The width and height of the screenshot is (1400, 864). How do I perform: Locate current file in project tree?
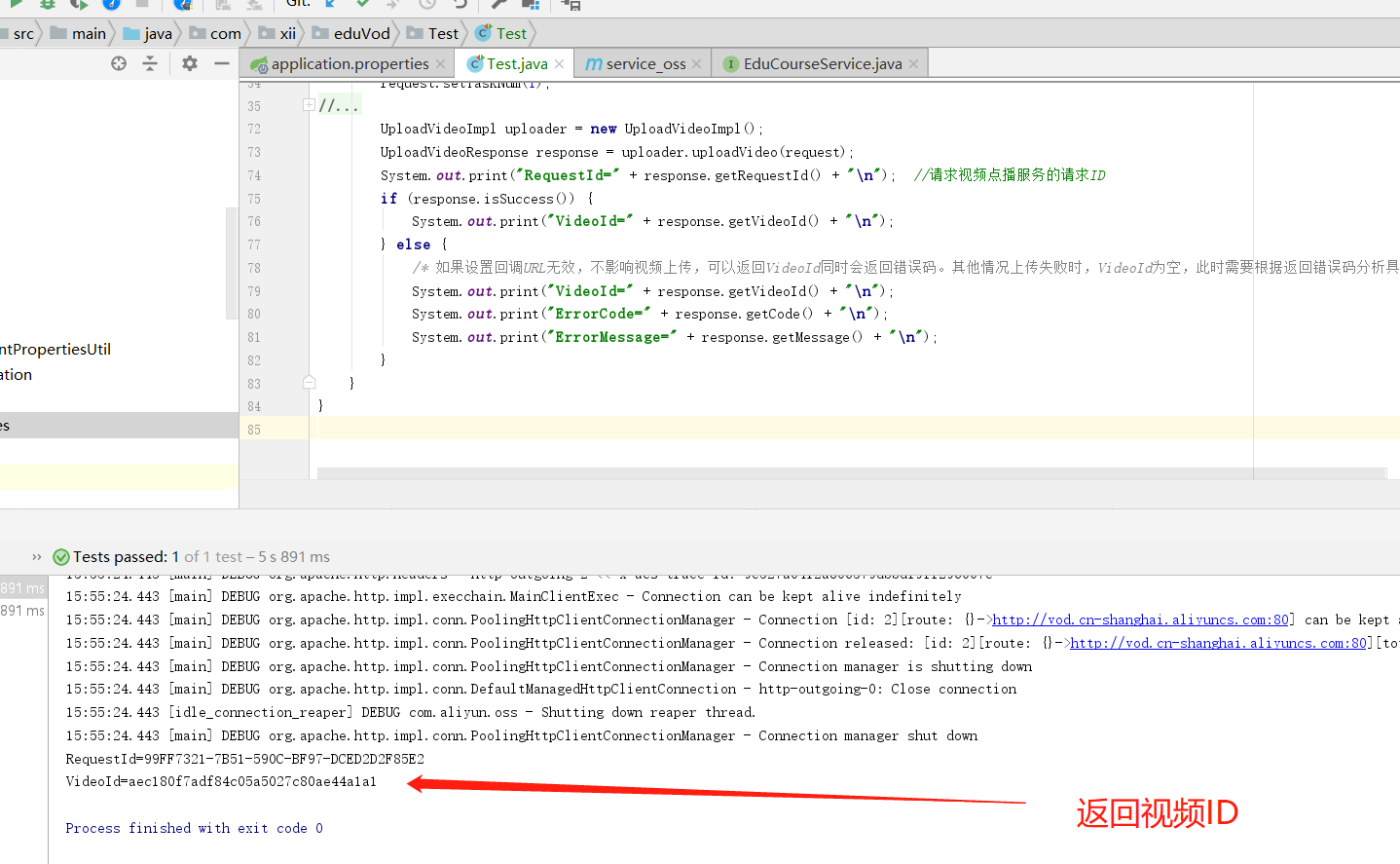[119, 63]
